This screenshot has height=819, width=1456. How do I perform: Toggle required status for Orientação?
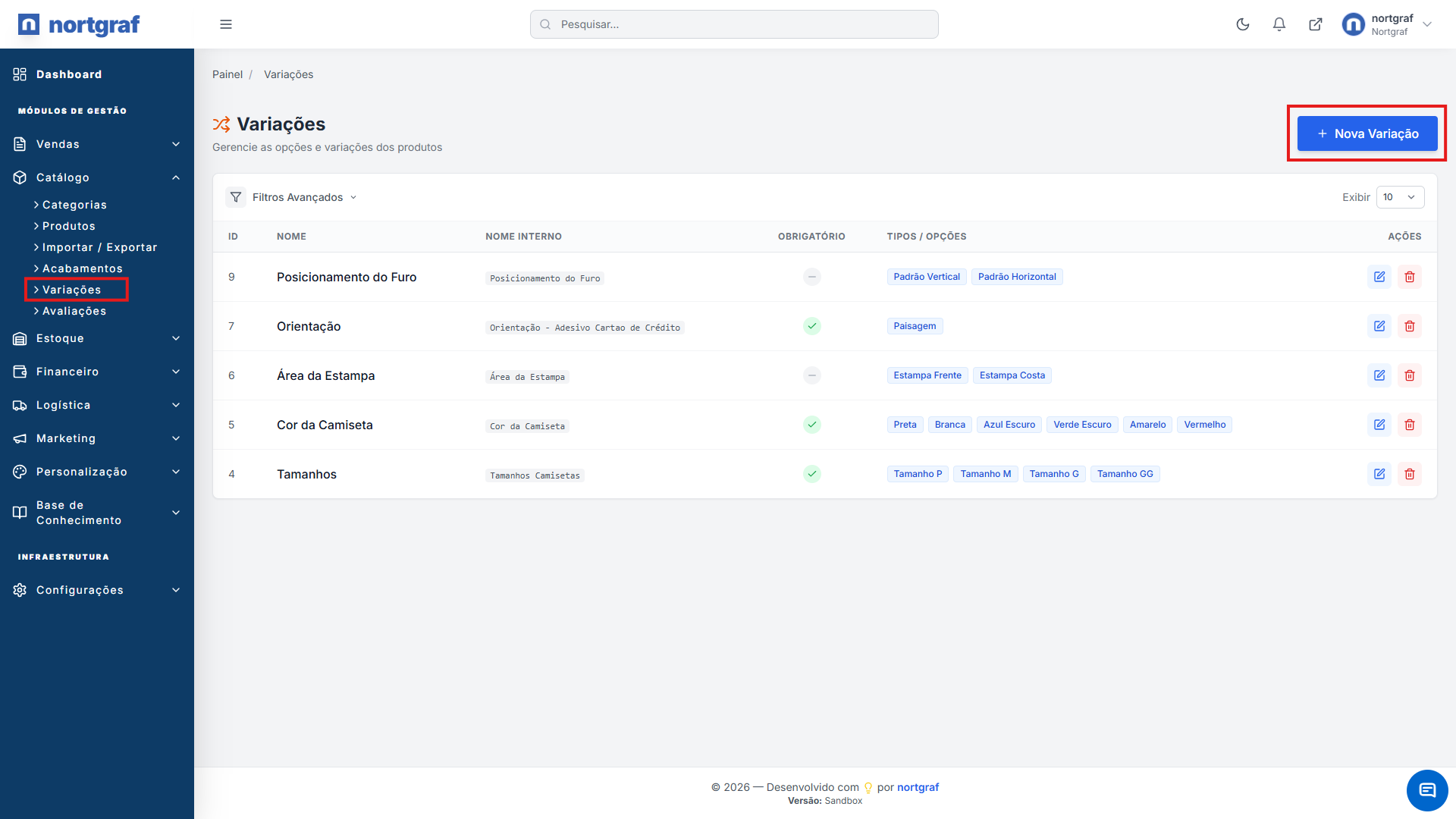pos(811,326)
